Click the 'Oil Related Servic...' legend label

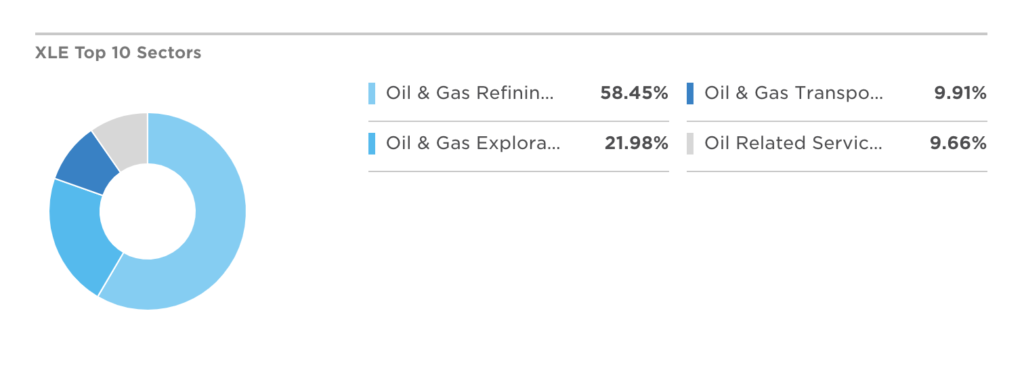coord(793,144)
